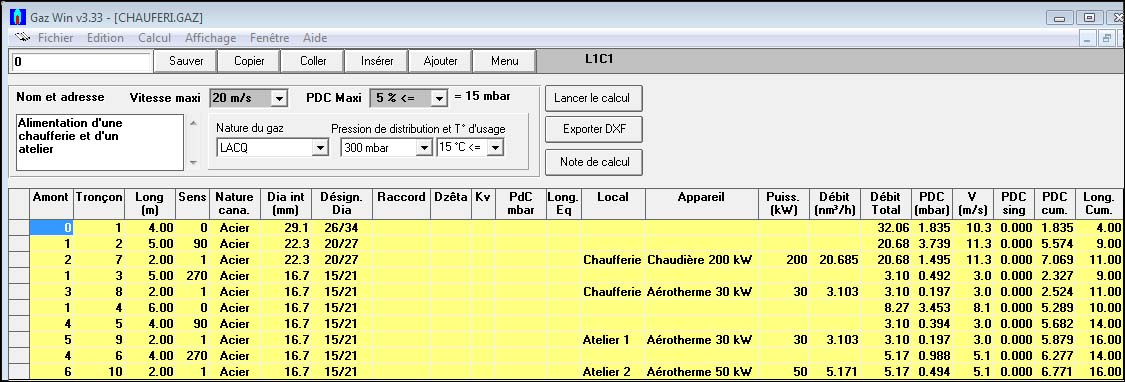Click the Sauver toolbar button
Image resolution: width=1125 pixels, height=382 pixels.
coord(186,61)
